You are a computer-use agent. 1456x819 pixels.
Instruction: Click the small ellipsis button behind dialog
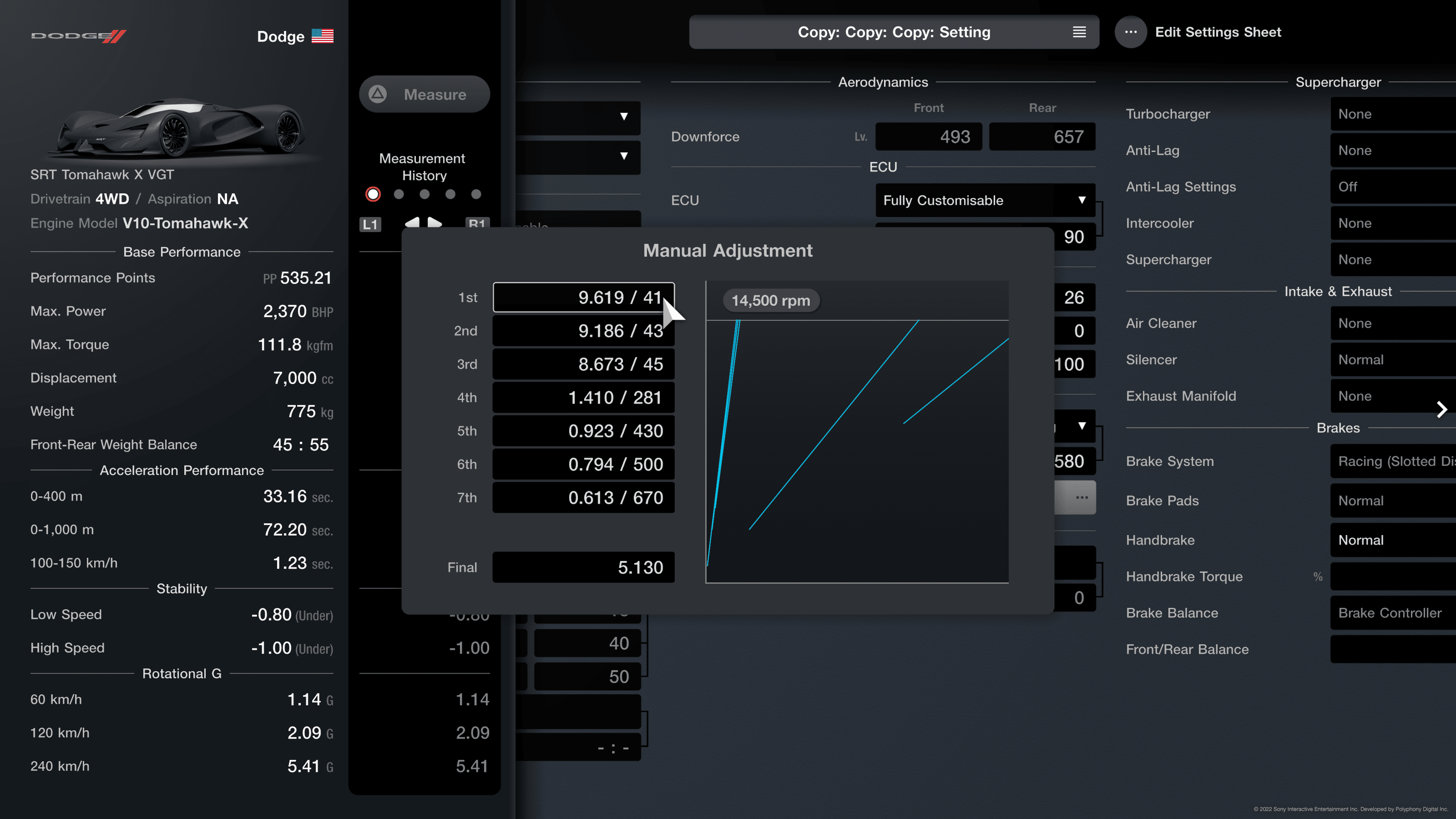click(x=1081, y=497)
